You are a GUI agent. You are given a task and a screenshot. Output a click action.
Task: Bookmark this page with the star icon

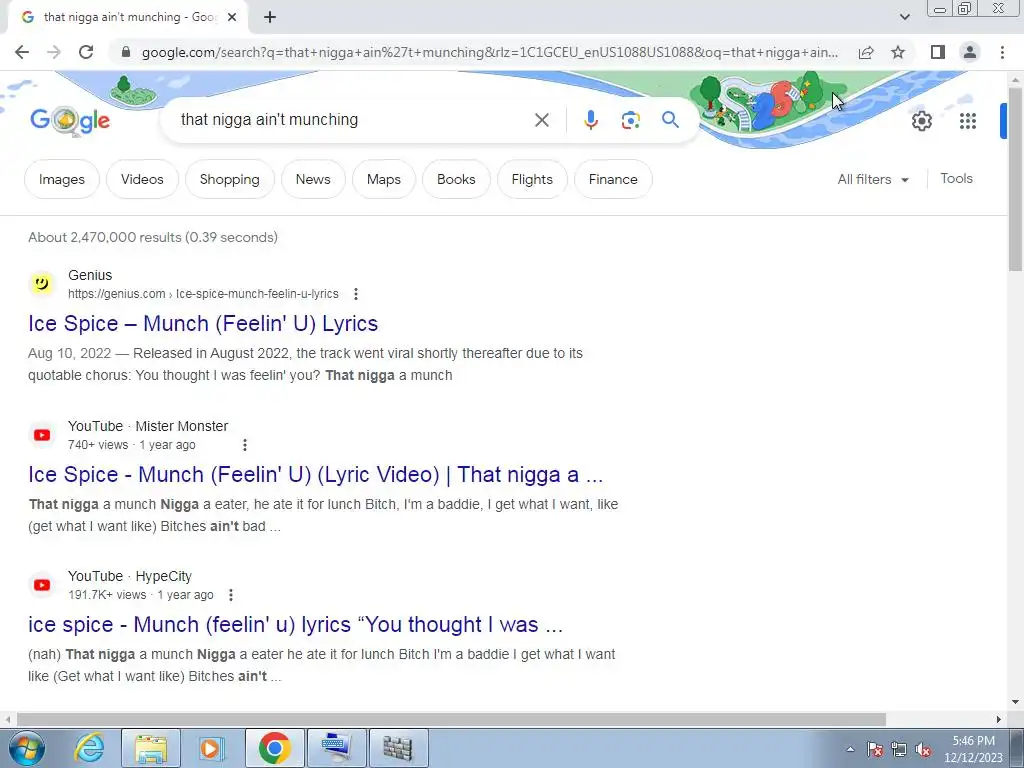(898, 52)
